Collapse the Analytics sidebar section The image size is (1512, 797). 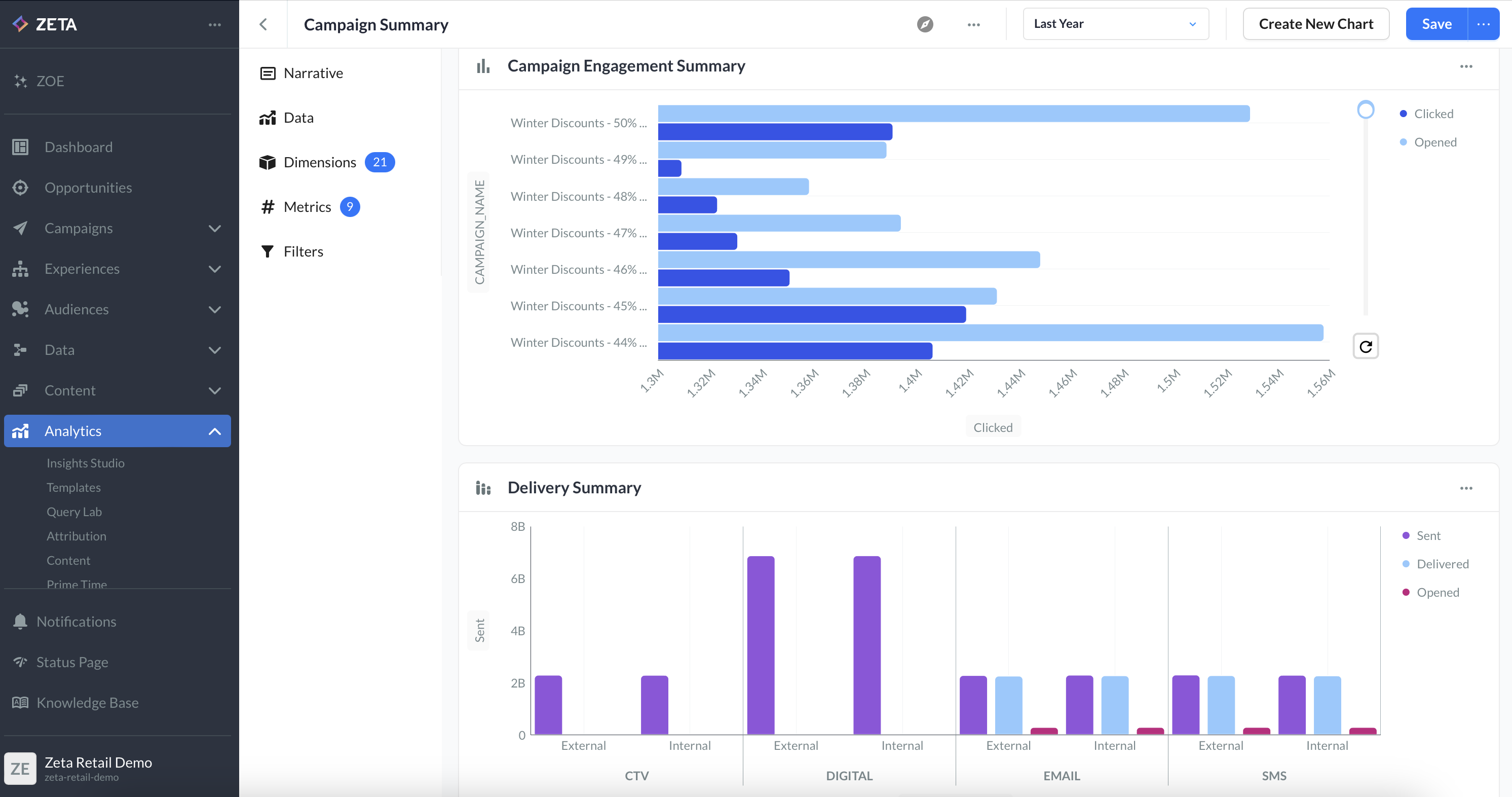pos(215,431)
